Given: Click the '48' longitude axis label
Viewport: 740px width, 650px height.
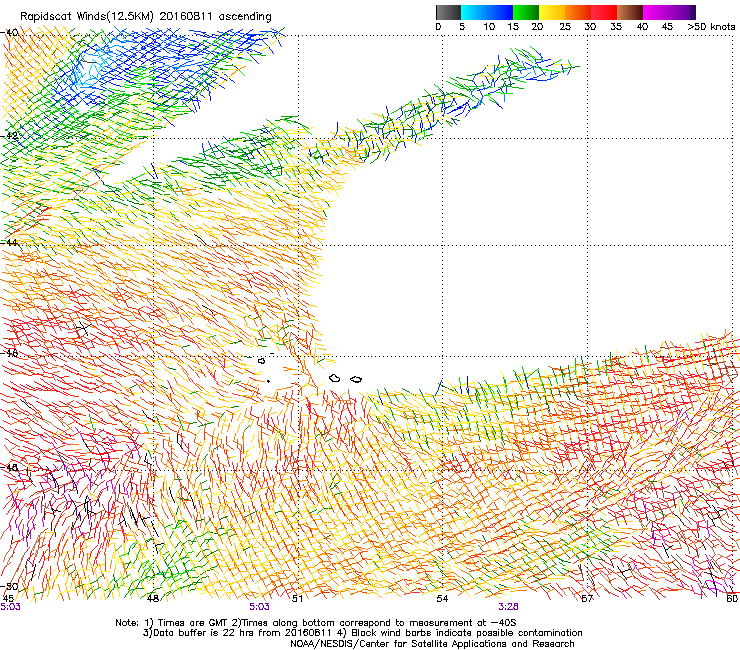Looking at the screenshot, I should pyautogui.click(x=152, y=599).
